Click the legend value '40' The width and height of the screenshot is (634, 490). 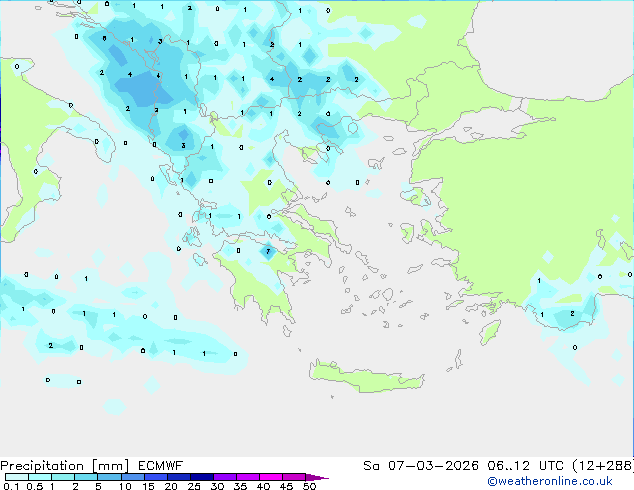pyautogui.click(x=263, y=486)
